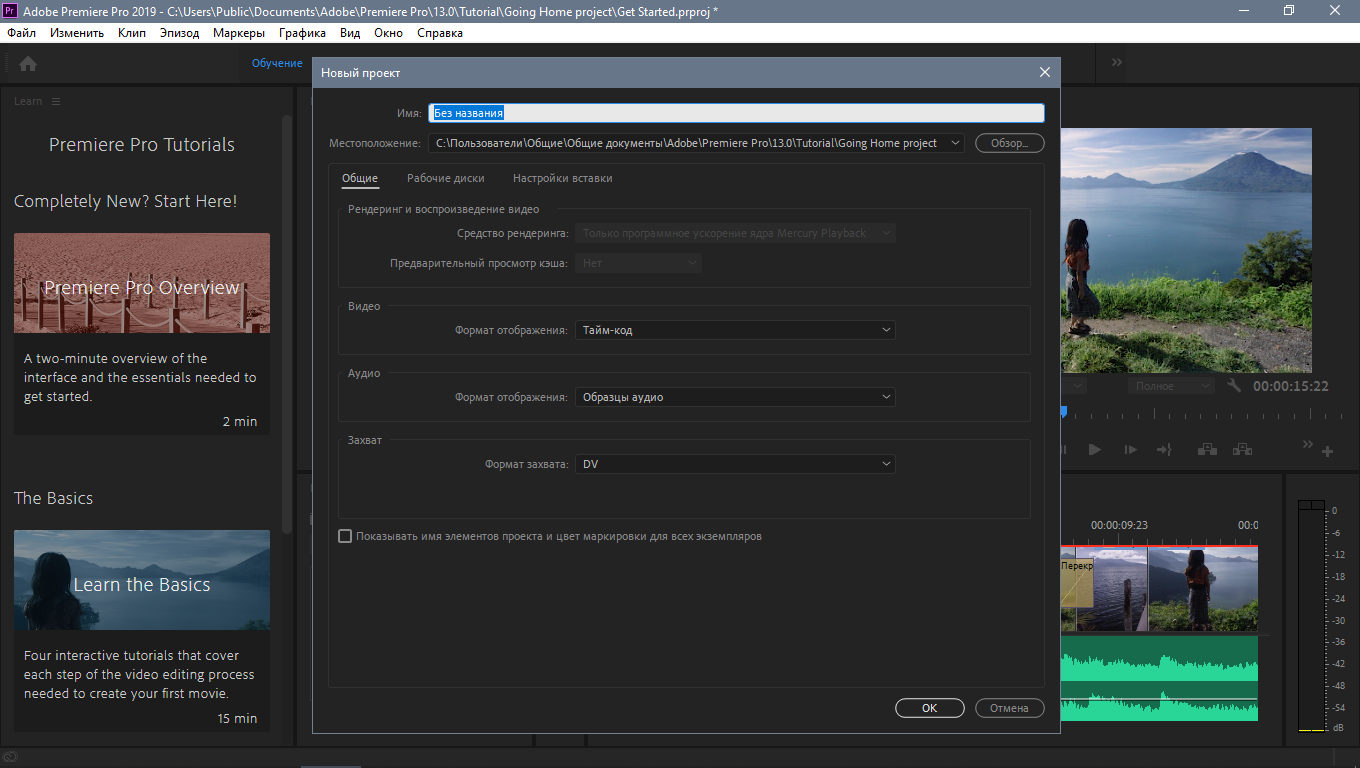
Task: Open the Learn panel hamburger menu
Action: (55, 100)
